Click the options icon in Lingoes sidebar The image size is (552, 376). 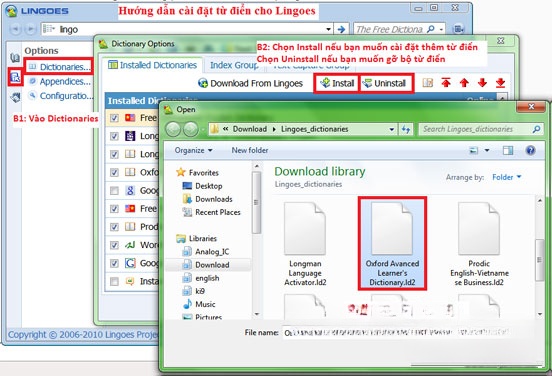click(x=15, y=77)
